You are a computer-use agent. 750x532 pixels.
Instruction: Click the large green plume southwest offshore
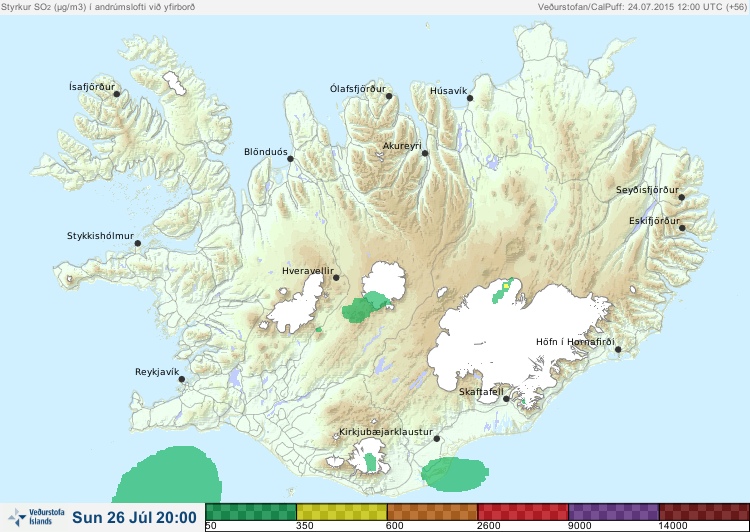(168, 475)
